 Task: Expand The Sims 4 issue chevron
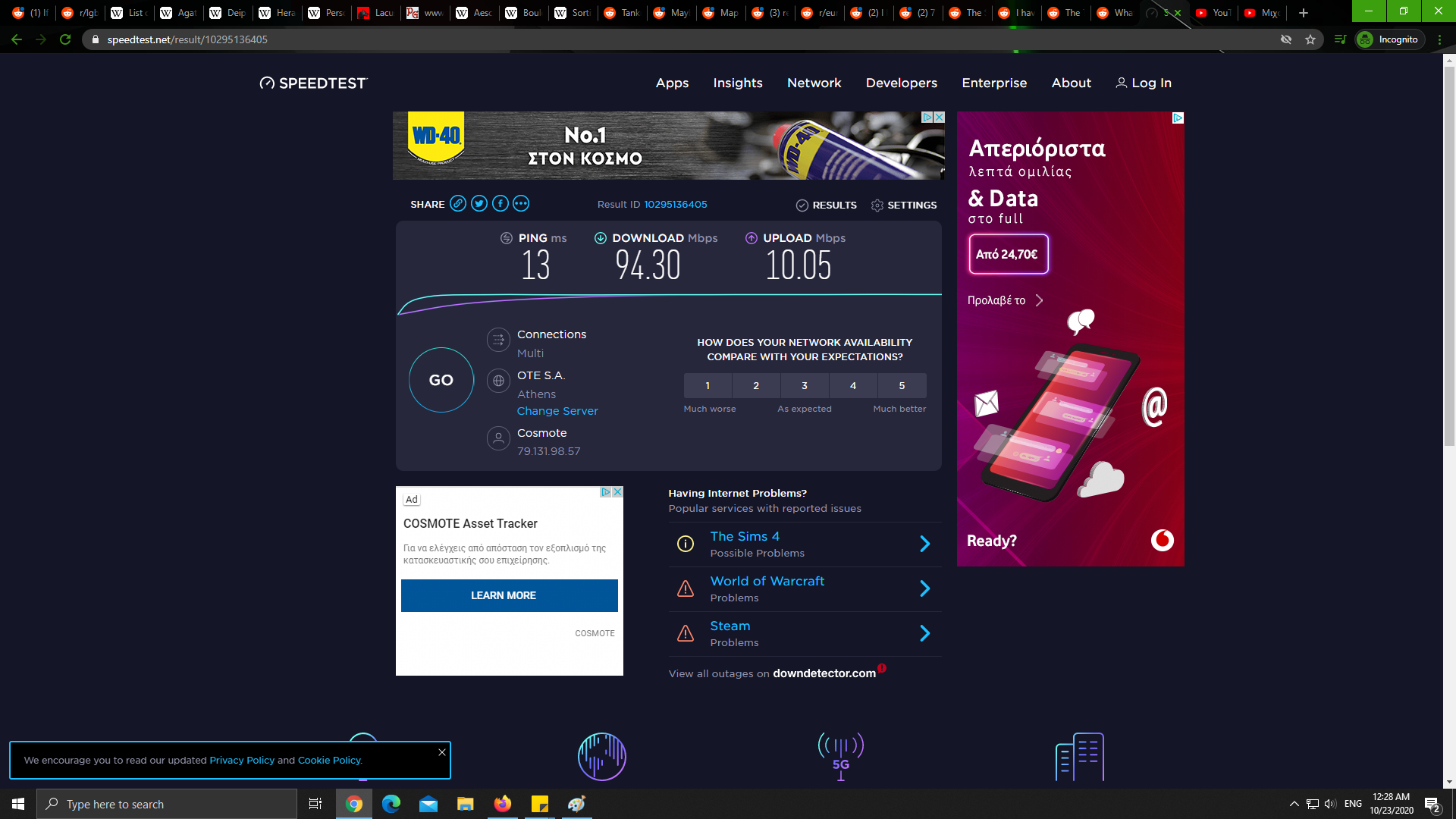point(925,544)
